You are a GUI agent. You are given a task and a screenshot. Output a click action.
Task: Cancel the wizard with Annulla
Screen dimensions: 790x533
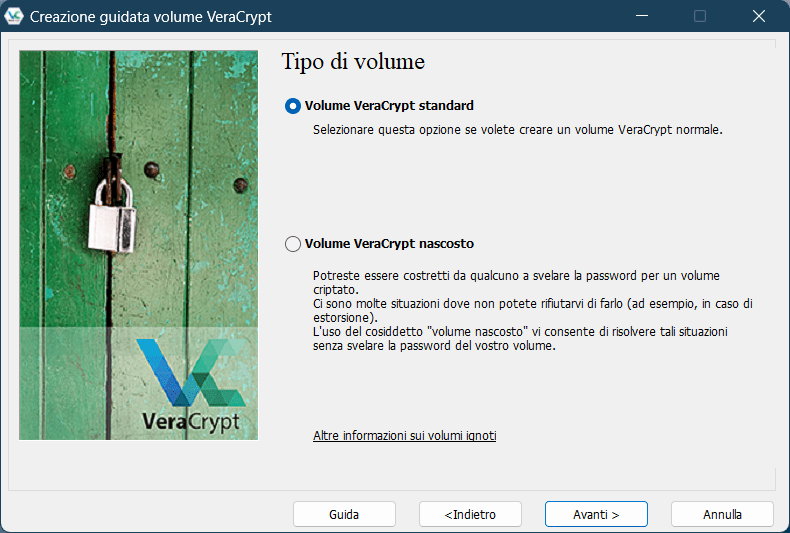pos(722,514)
